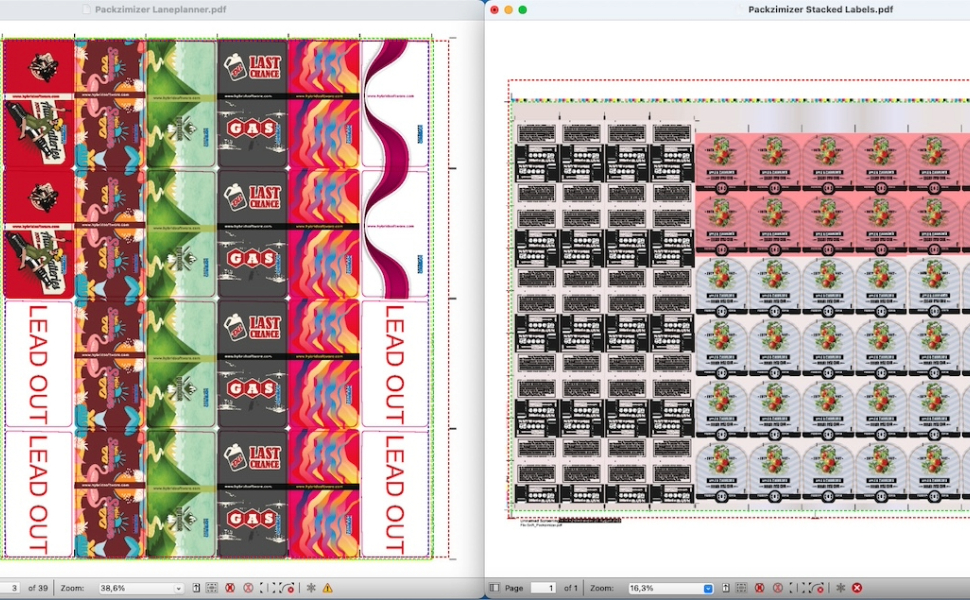Click corner-brackets icon in Stacked Labels status bar
The height and width of the screenshot is (600, 970).
tap(797, 588)
